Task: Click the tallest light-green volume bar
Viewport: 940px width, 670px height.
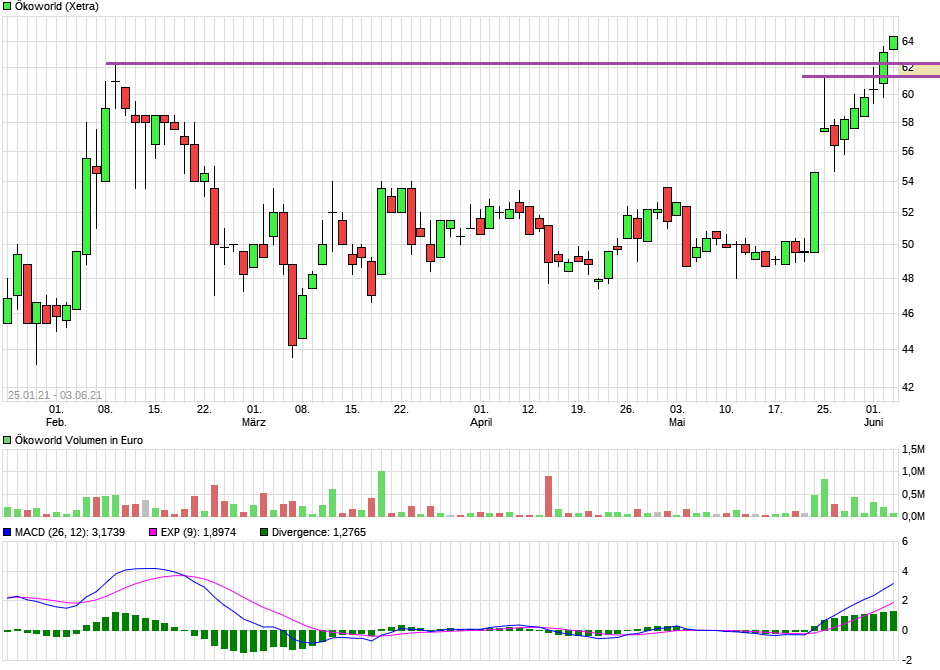Action: click(381, 488)
